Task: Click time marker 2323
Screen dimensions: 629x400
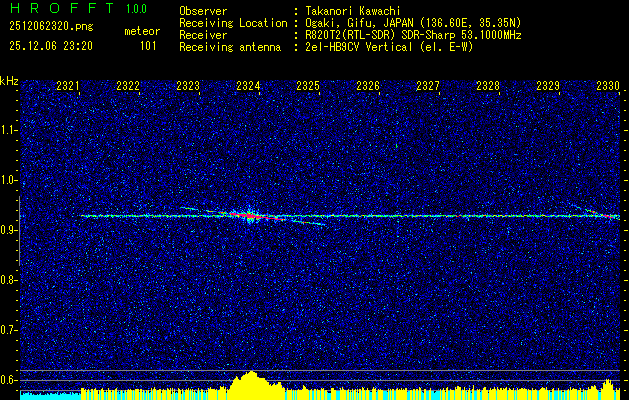Action: 188,86
